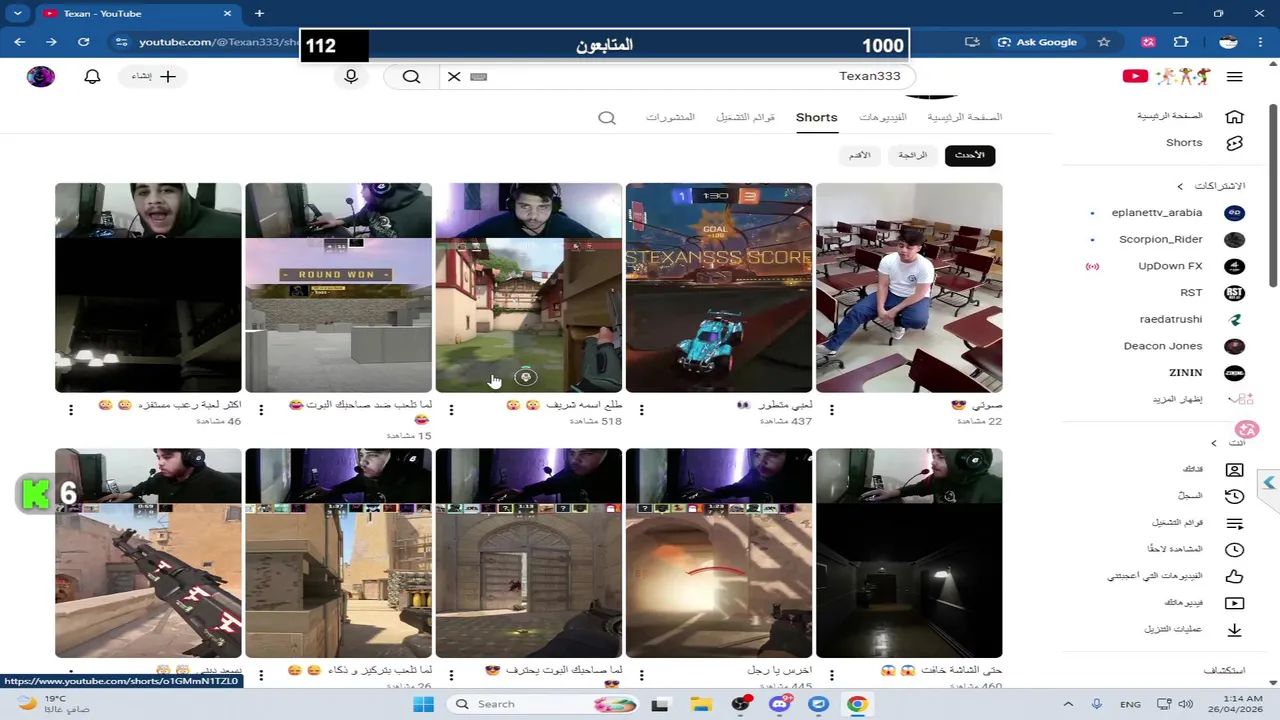Viewport: 1280px width, 720px height.
Task: Start voice search with the microphone icon
Action: (x=351, y=77)
